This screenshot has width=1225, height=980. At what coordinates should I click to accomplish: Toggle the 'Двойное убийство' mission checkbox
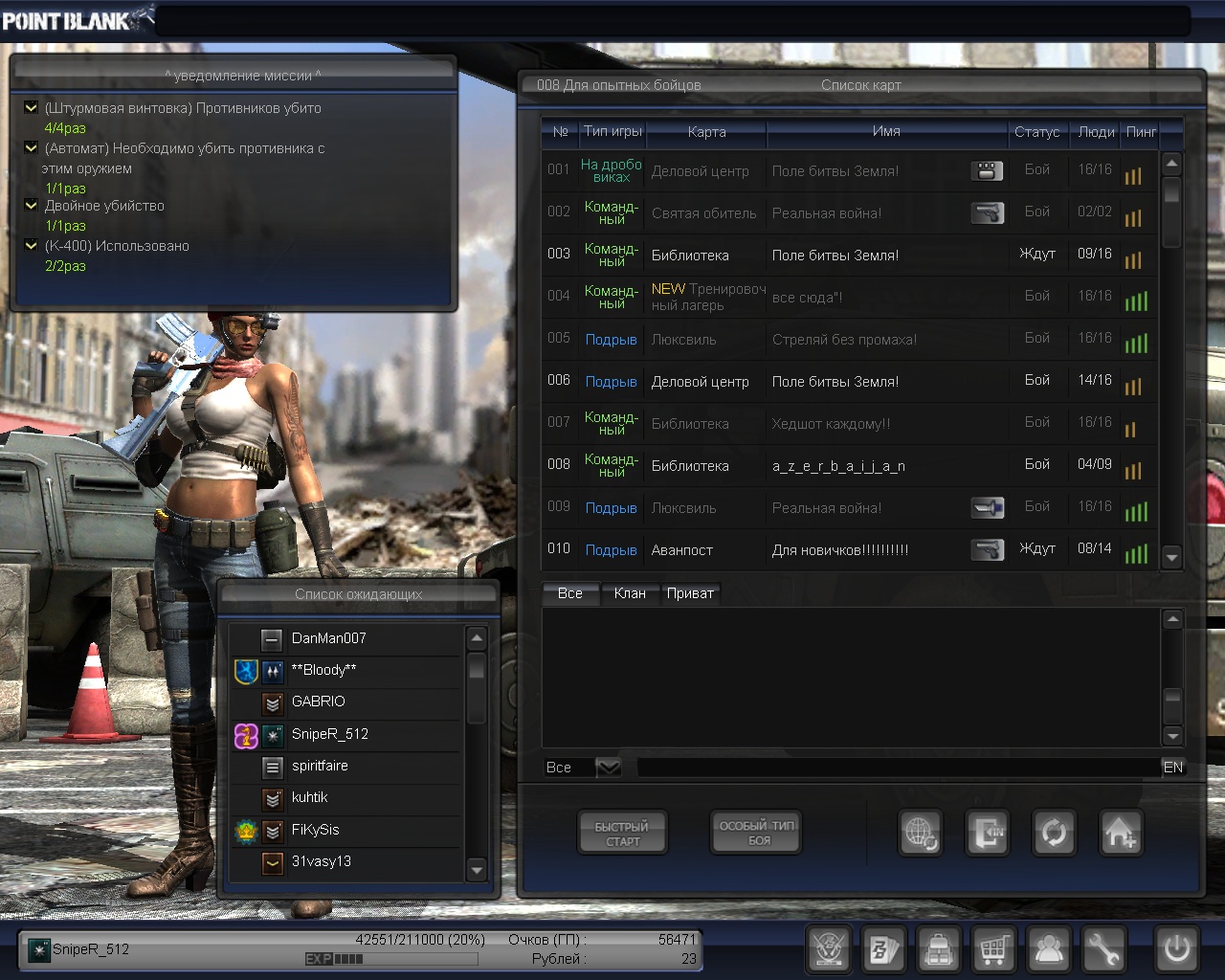(x=32, y=205)
